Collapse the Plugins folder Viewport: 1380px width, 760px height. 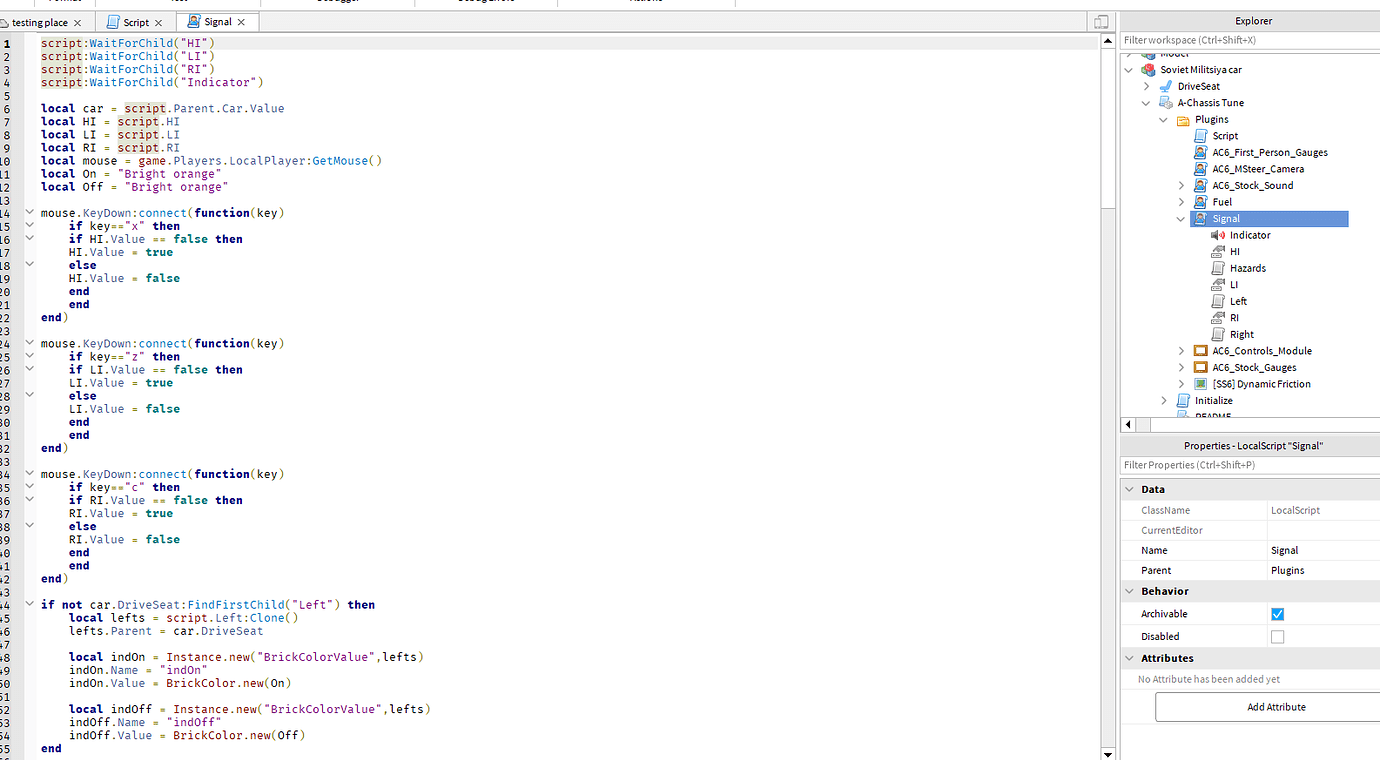[x=1164, y=119]
